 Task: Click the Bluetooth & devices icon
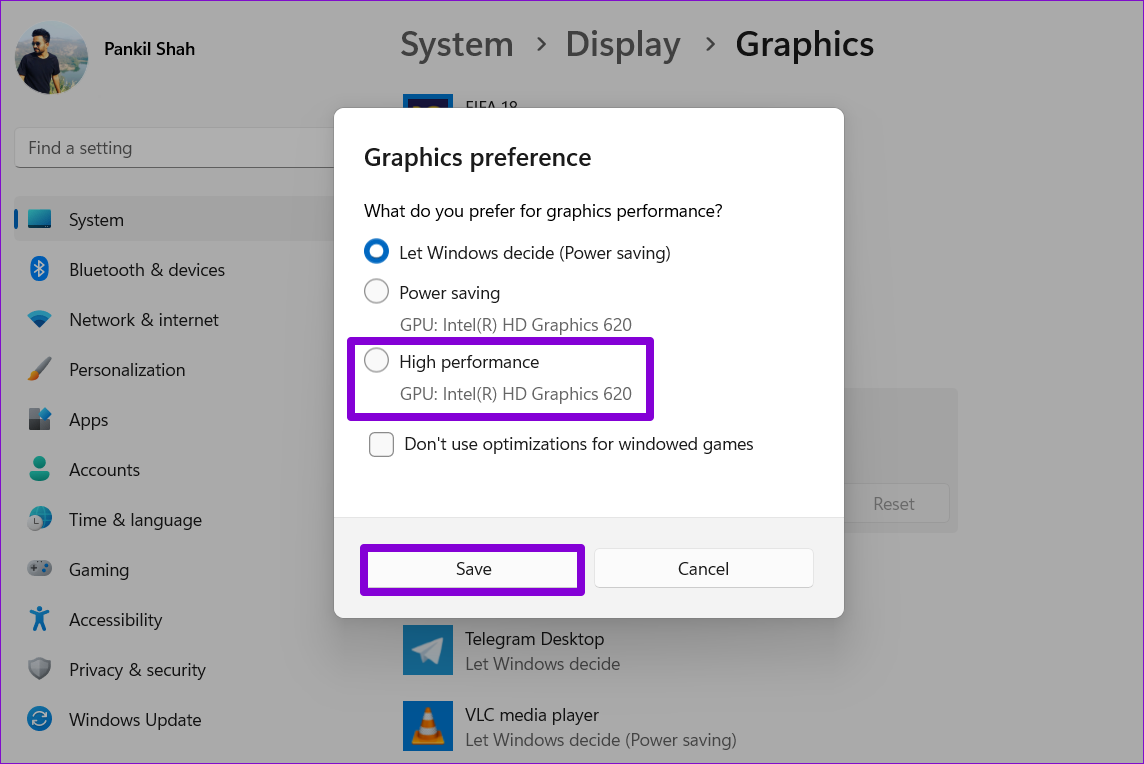[40, 269]
